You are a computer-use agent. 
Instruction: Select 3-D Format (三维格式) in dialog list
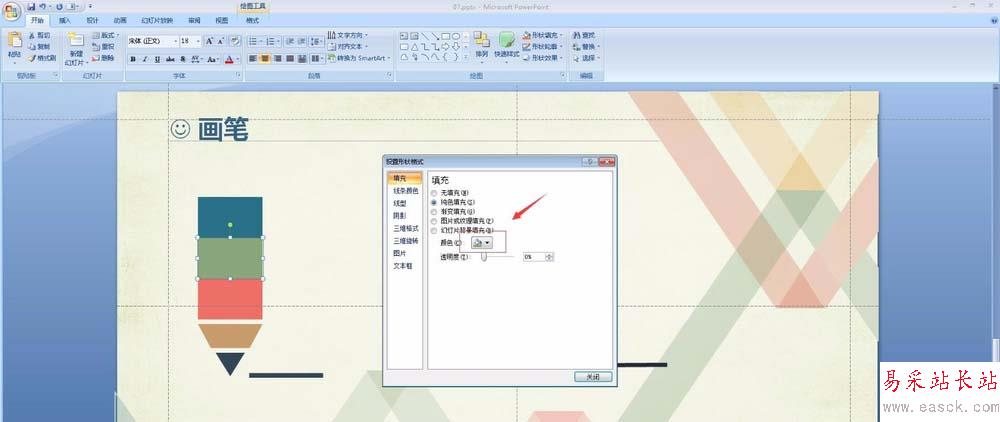click(406, 228)
